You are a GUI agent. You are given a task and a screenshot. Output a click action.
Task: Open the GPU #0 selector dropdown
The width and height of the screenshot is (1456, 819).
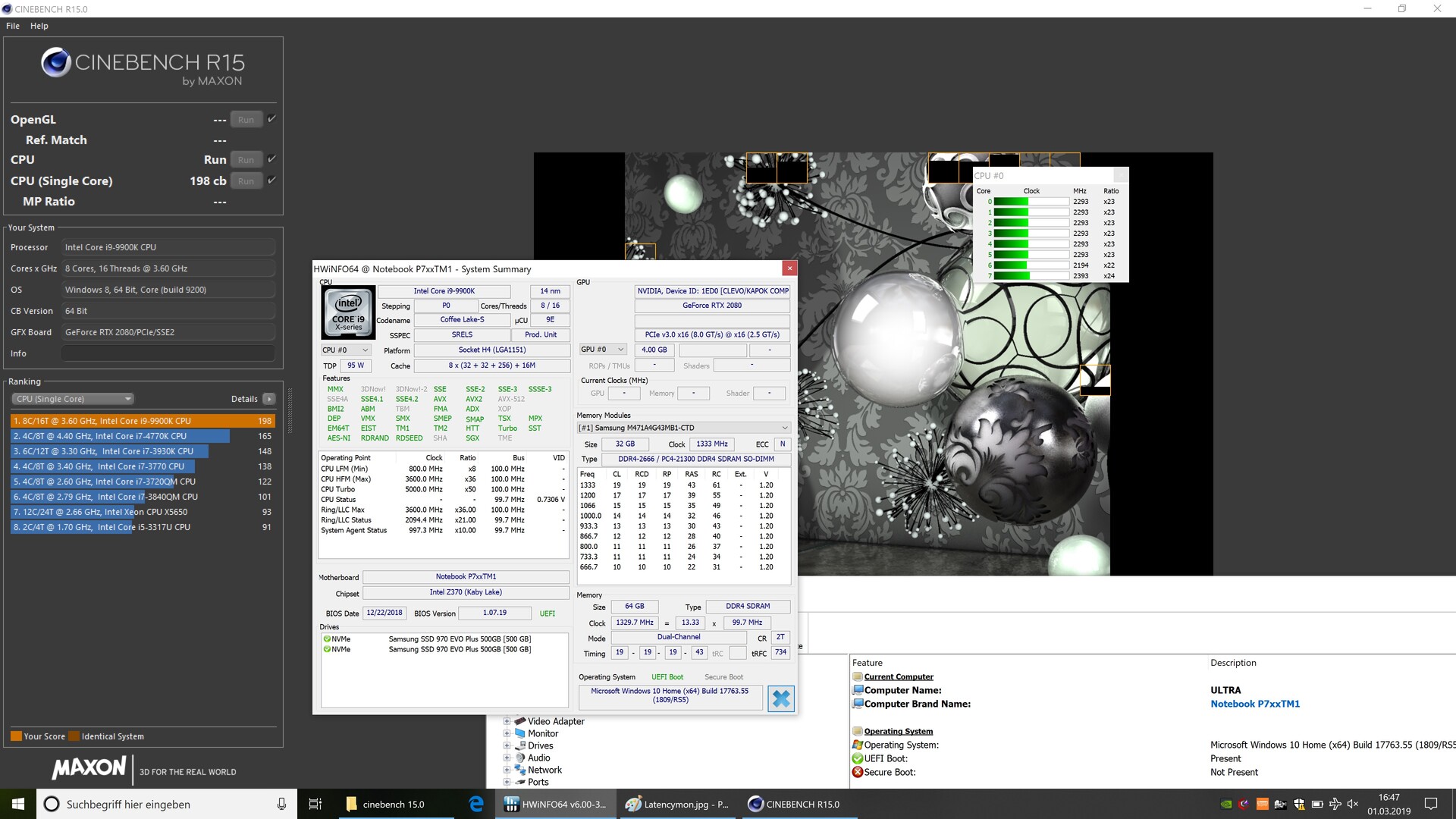click(603, 350)
